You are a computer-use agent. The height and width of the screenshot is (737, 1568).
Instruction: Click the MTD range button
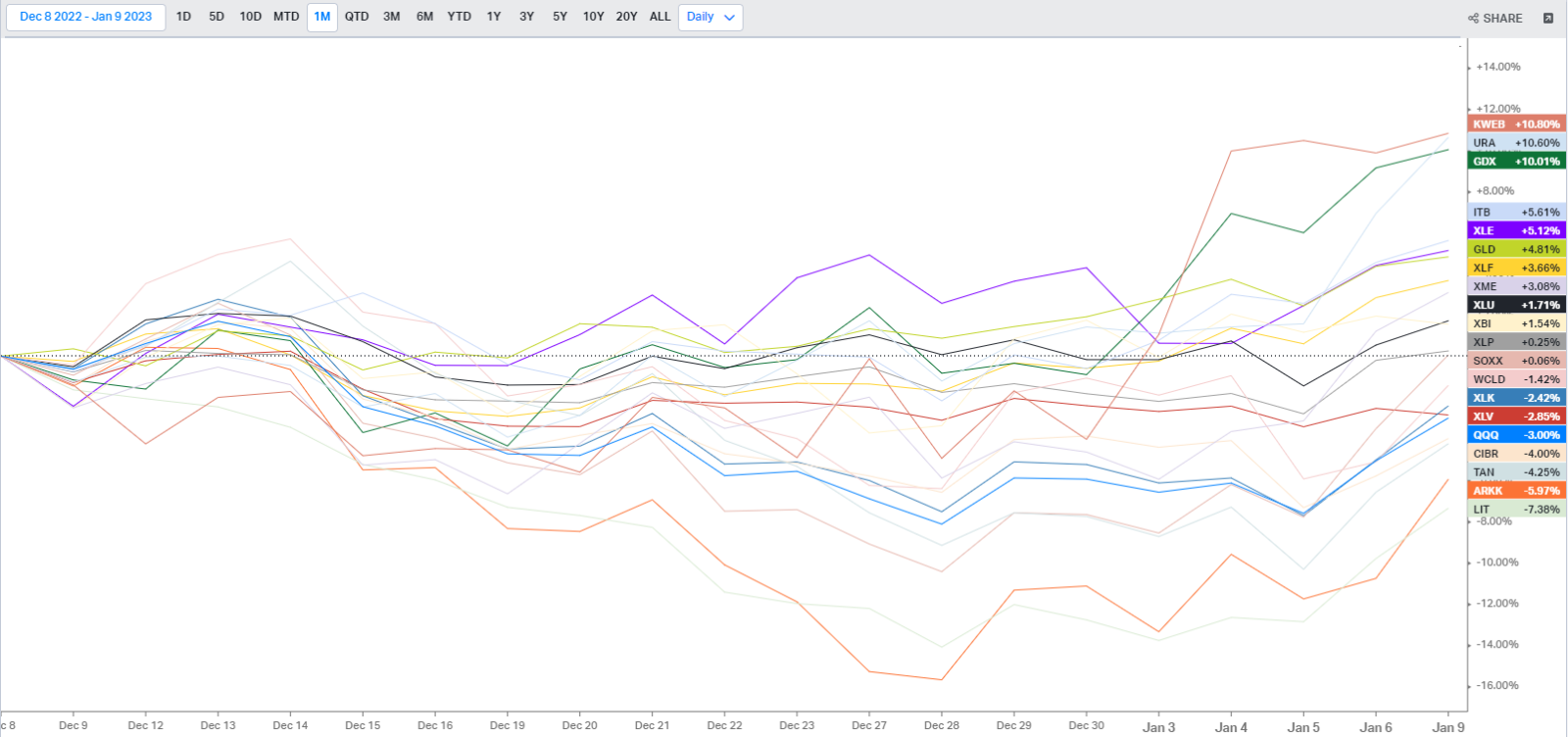click(x=286, y=17)
